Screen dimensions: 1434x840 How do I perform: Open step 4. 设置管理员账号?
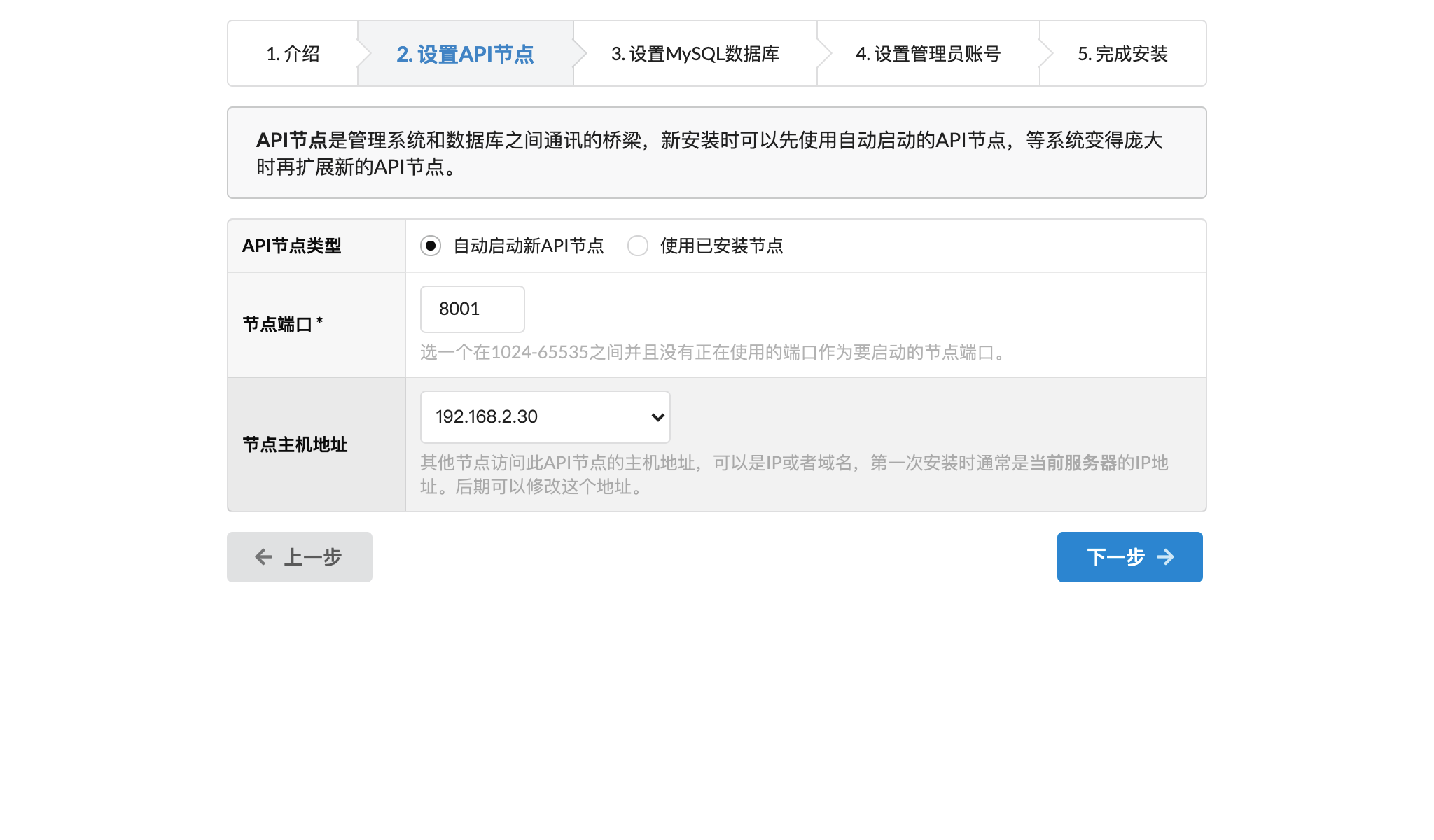click(x=928, y=54)
